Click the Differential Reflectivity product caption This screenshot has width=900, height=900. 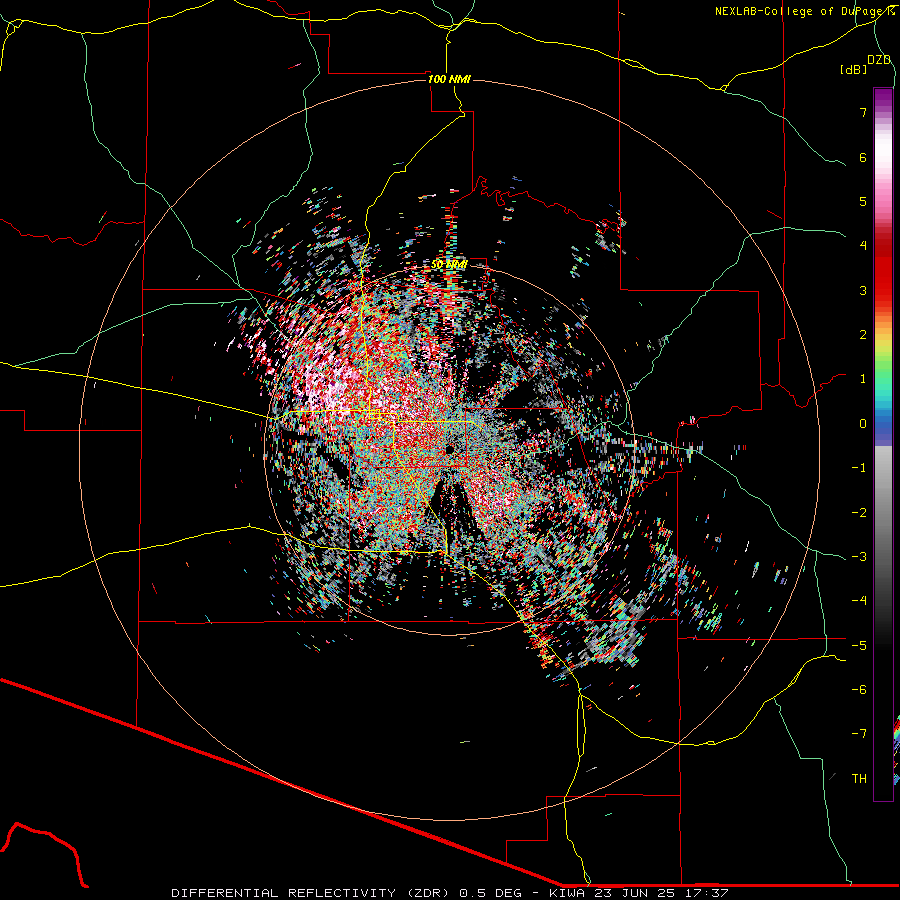pyautogui.click(x=449, y=893)
